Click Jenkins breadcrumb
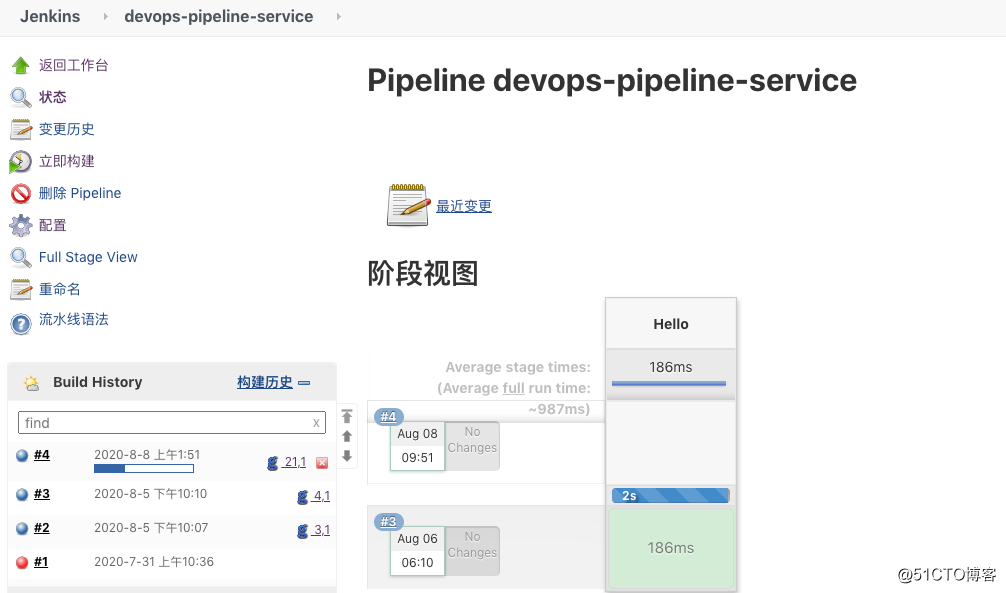This screenshot has height=593, width=1006. (50, 17)
